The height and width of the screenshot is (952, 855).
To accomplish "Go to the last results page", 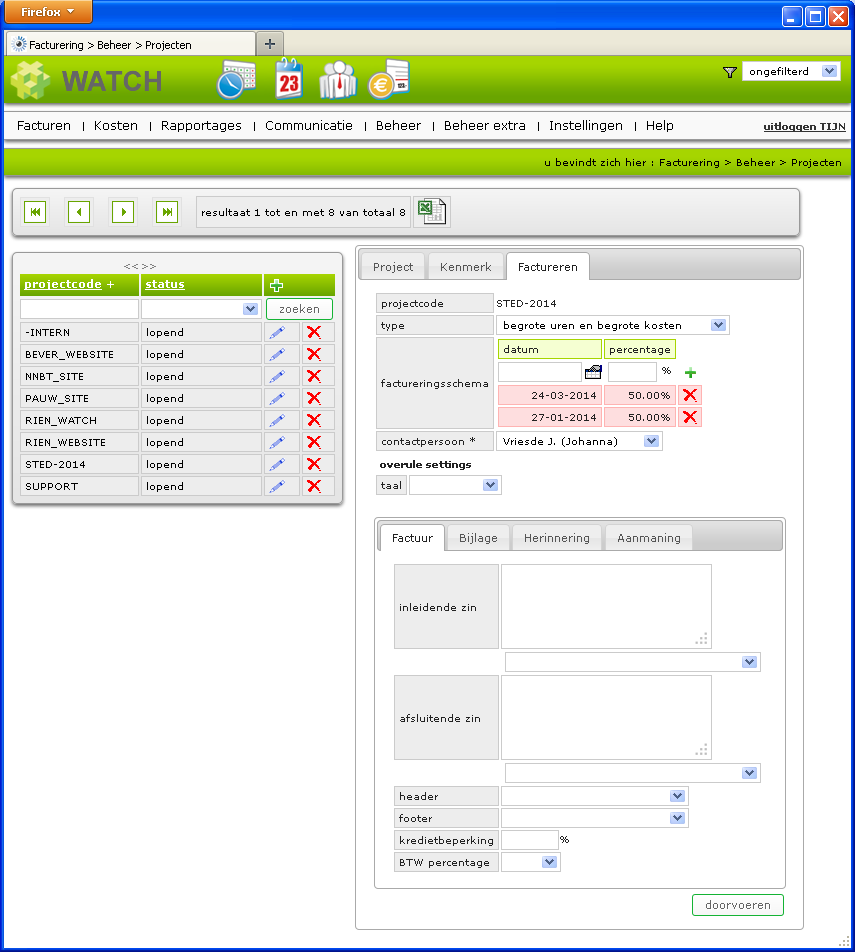I will coord(167,211).
